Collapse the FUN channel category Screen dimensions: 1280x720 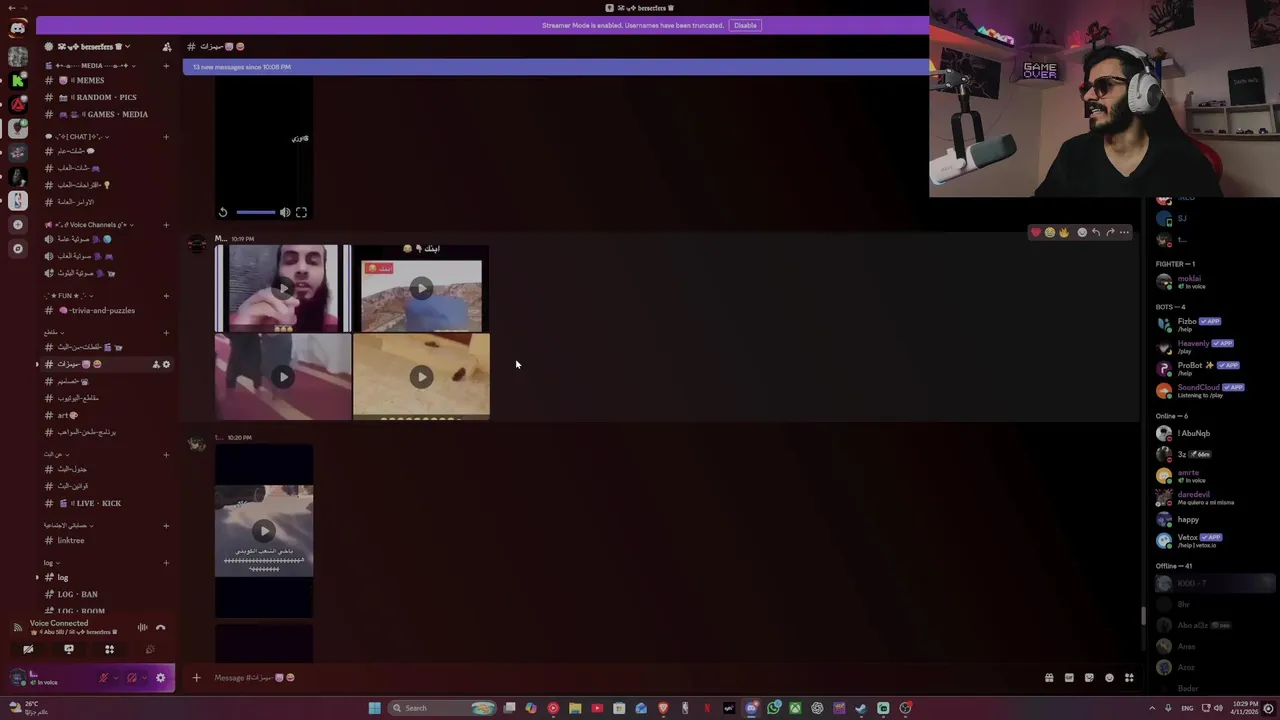(67, 296)
